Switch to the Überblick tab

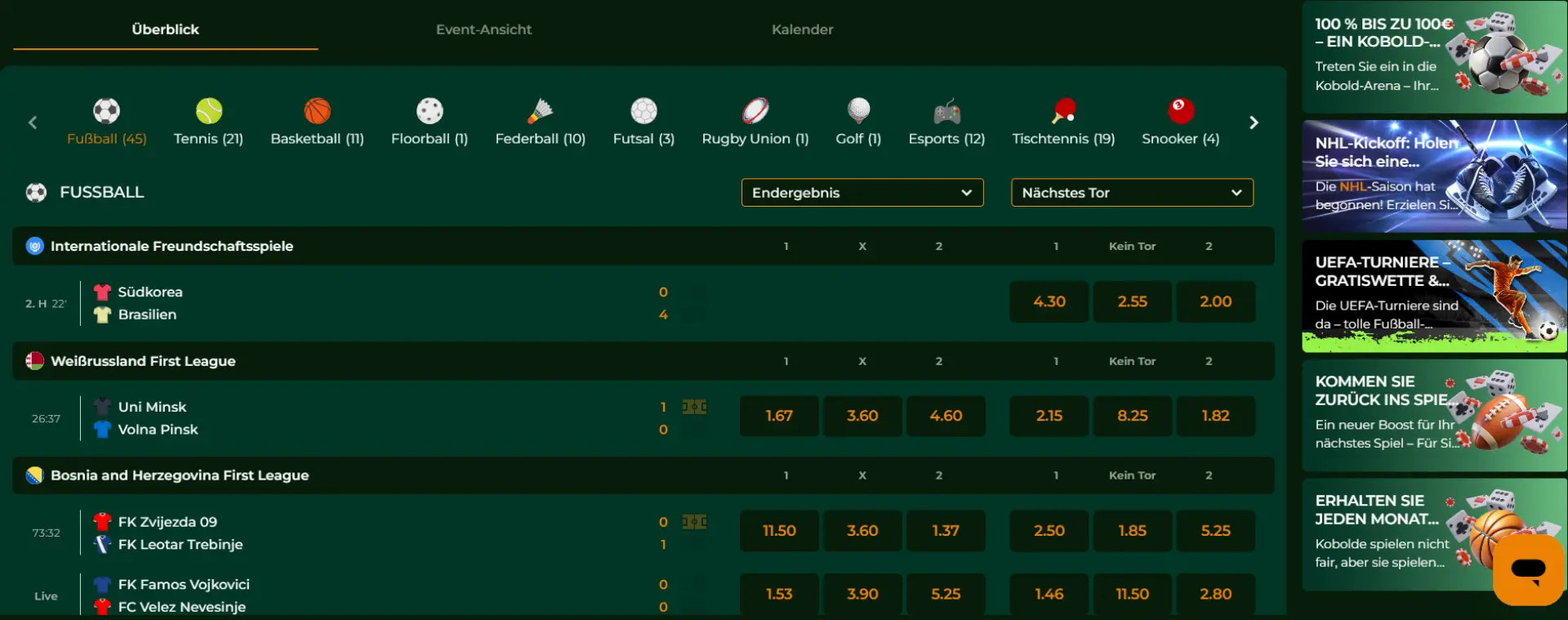tap(165, 29)
